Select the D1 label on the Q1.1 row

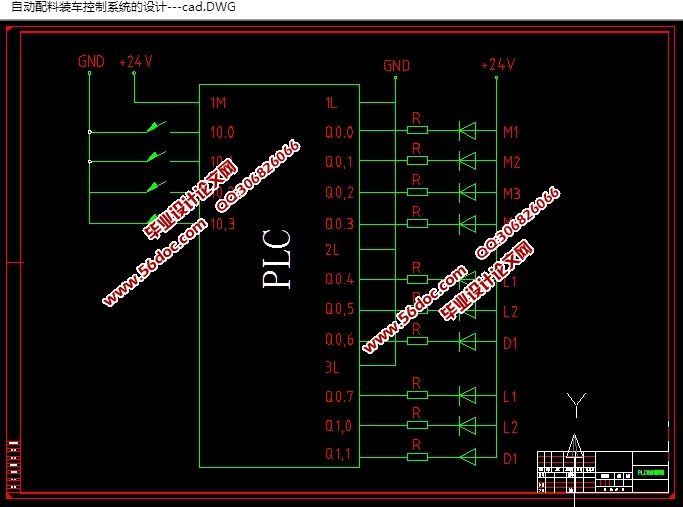[x=510, y=459]
